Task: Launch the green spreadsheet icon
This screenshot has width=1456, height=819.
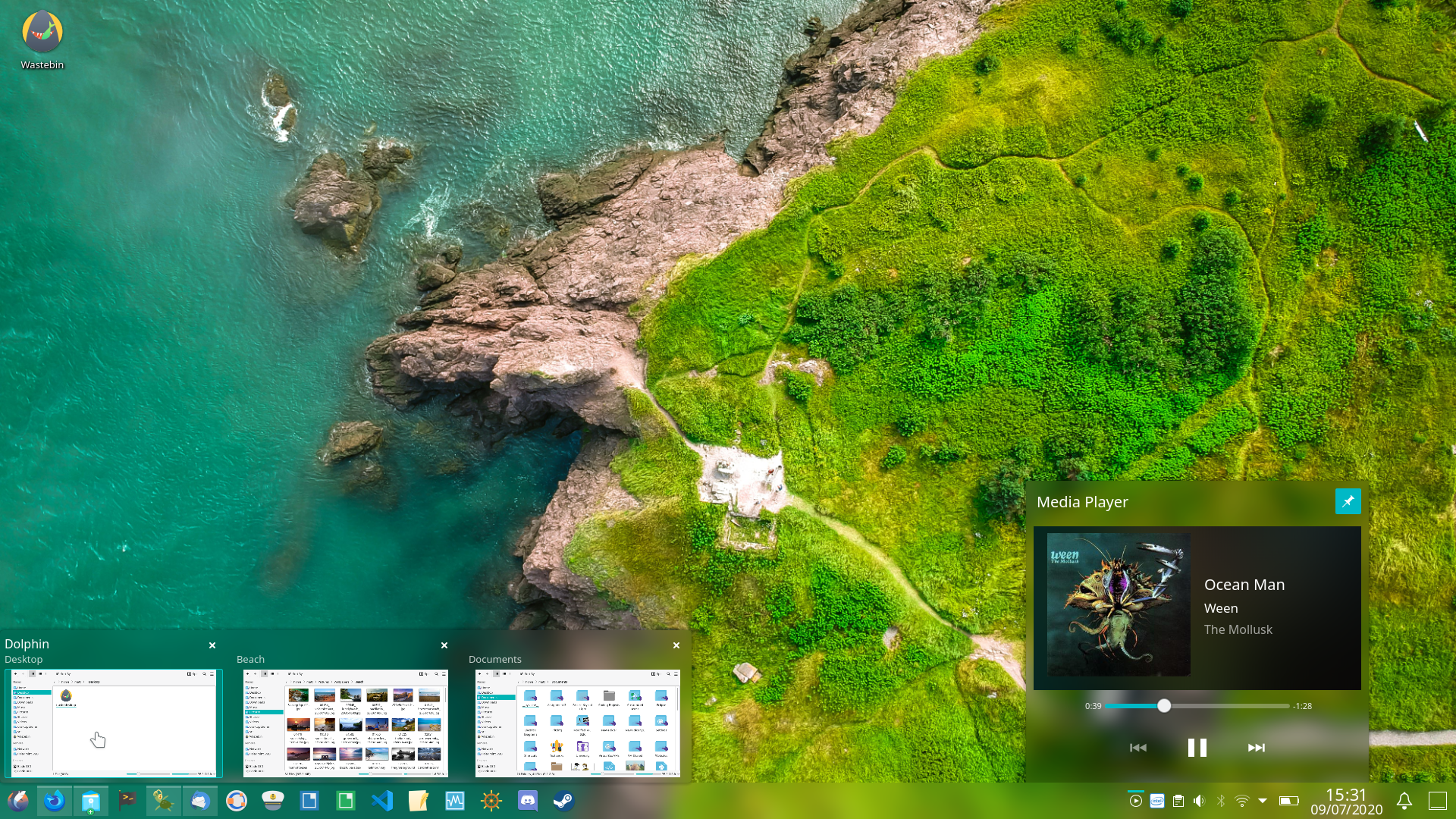Action: 346,801
